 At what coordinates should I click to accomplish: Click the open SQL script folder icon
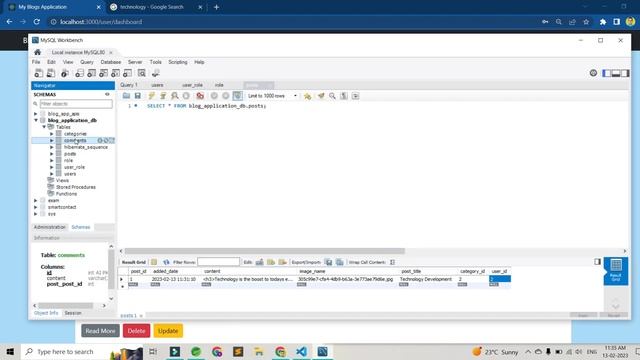click(127, 96)
